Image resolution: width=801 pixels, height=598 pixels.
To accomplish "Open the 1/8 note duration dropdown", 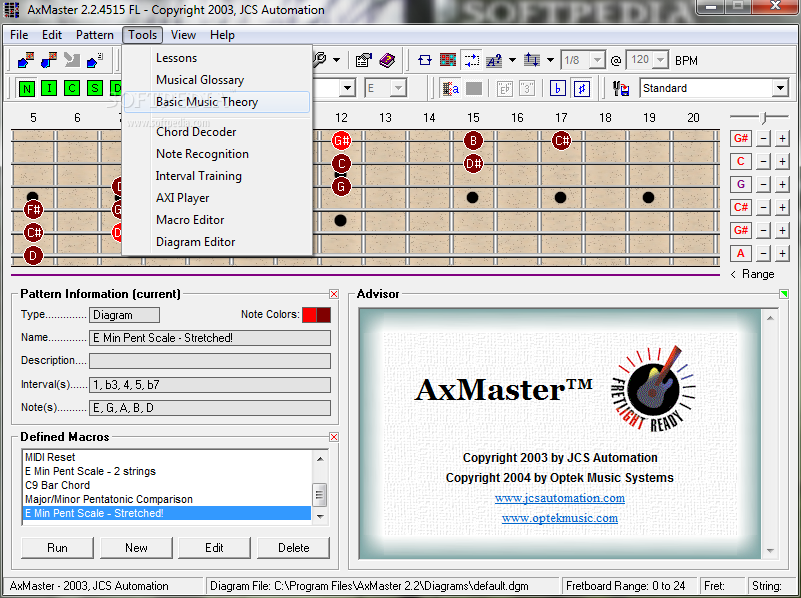I will (x=597, y=60).
